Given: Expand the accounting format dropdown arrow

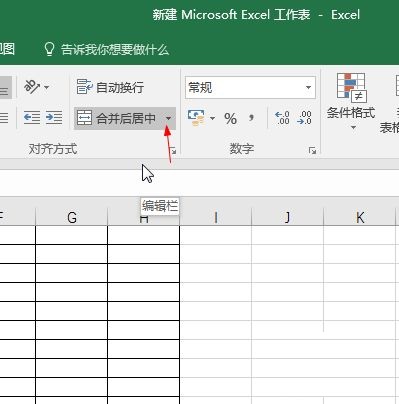Looking at the screenshot, I should (212, 118).
